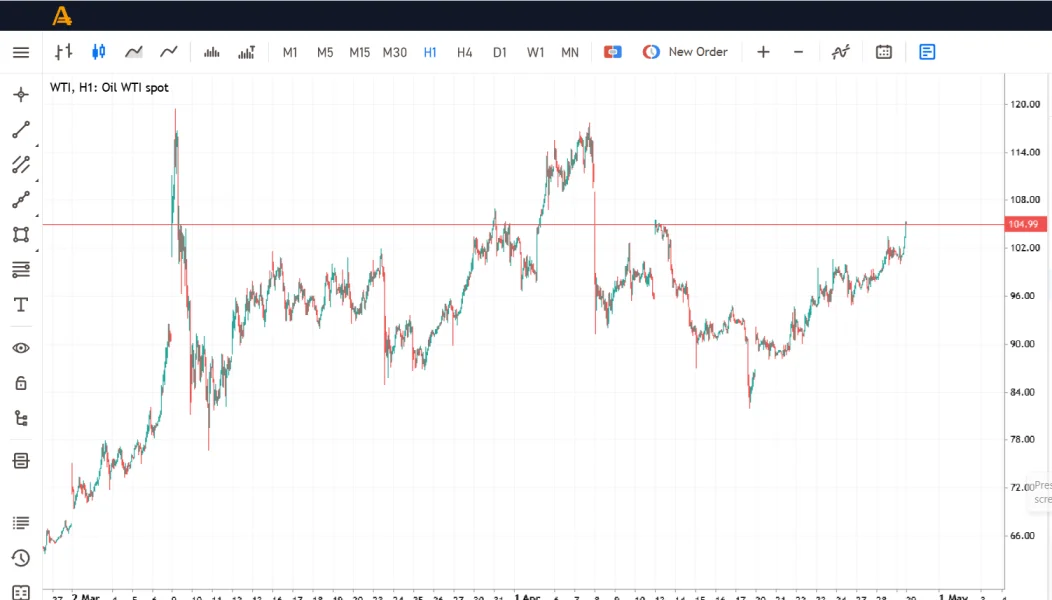Open the New Order dialog
The image size is (1052, 600).
coord(685,52)
